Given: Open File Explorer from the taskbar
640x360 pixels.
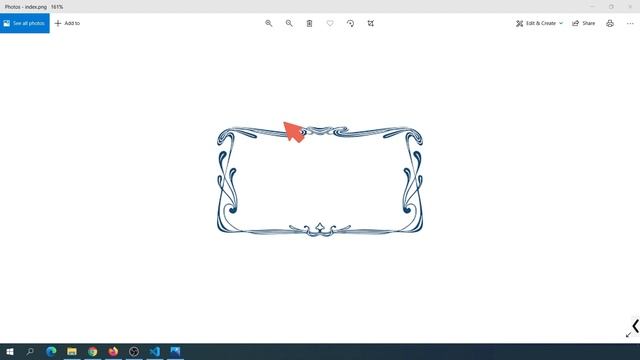Looking at the screenshot, I should (72, 351).
